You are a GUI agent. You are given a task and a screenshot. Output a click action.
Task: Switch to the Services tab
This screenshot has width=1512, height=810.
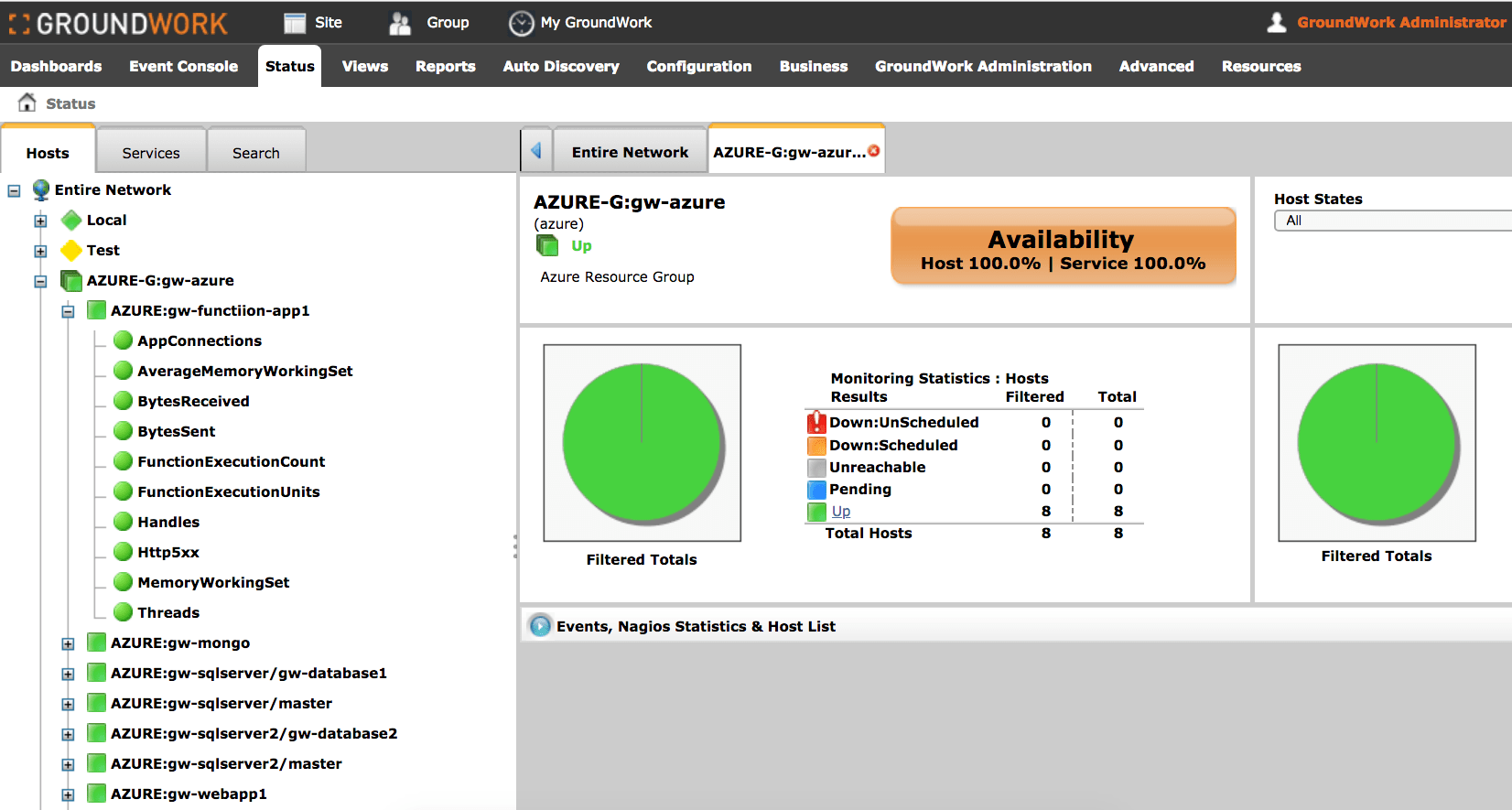(x=151, y=152)
